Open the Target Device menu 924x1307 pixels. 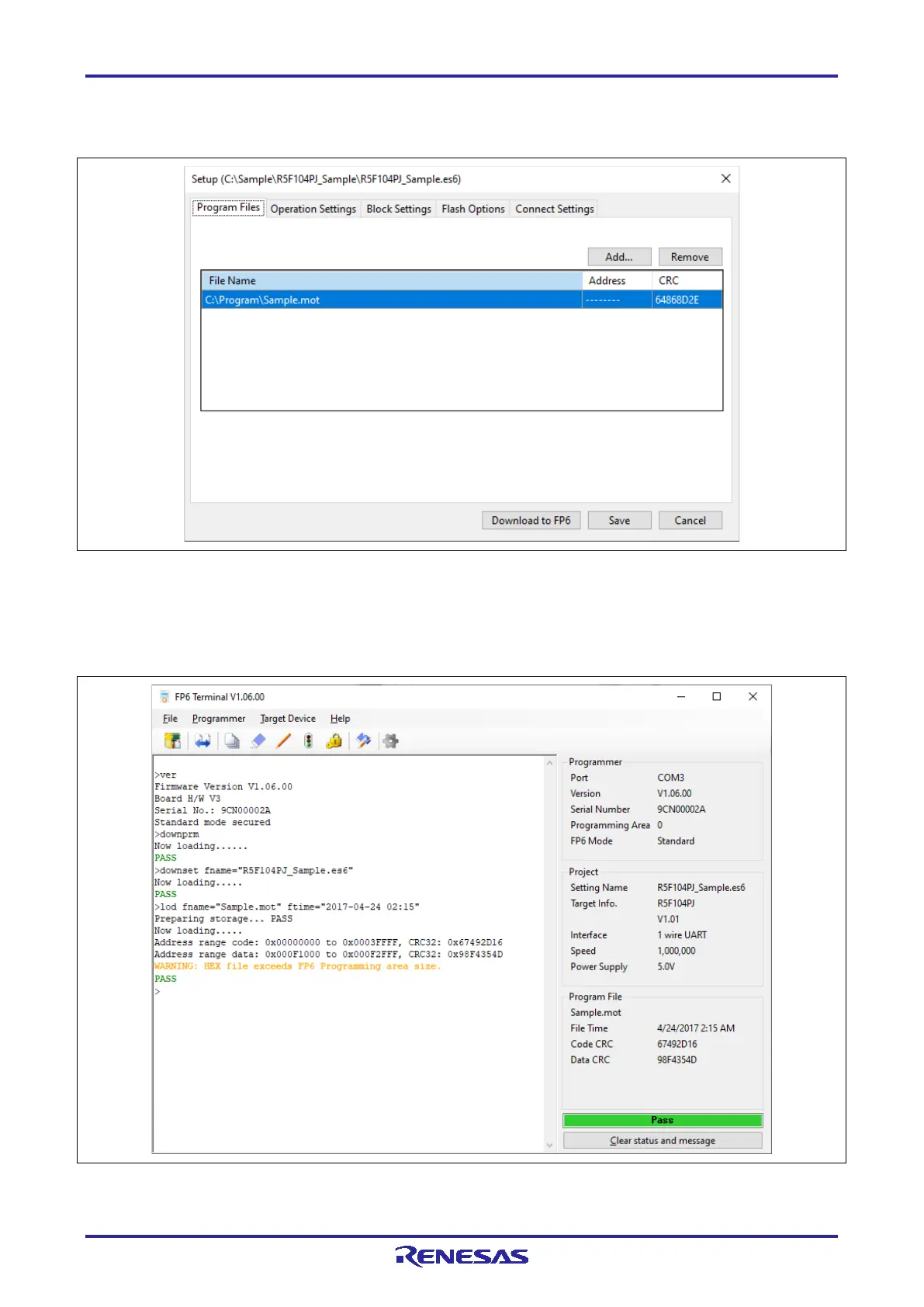[288, 719]
